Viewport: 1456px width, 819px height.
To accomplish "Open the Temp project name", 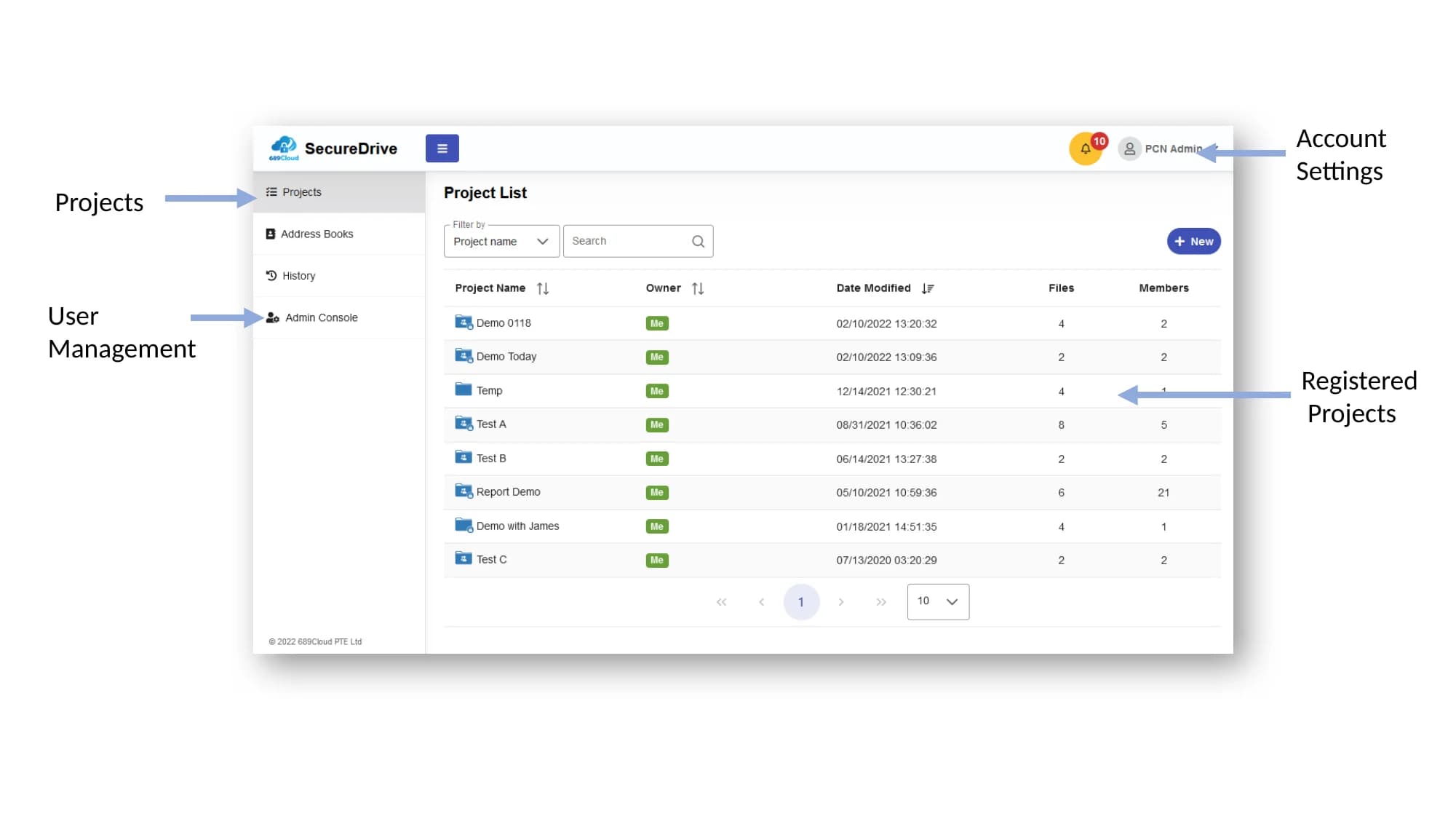I will 489,391.
